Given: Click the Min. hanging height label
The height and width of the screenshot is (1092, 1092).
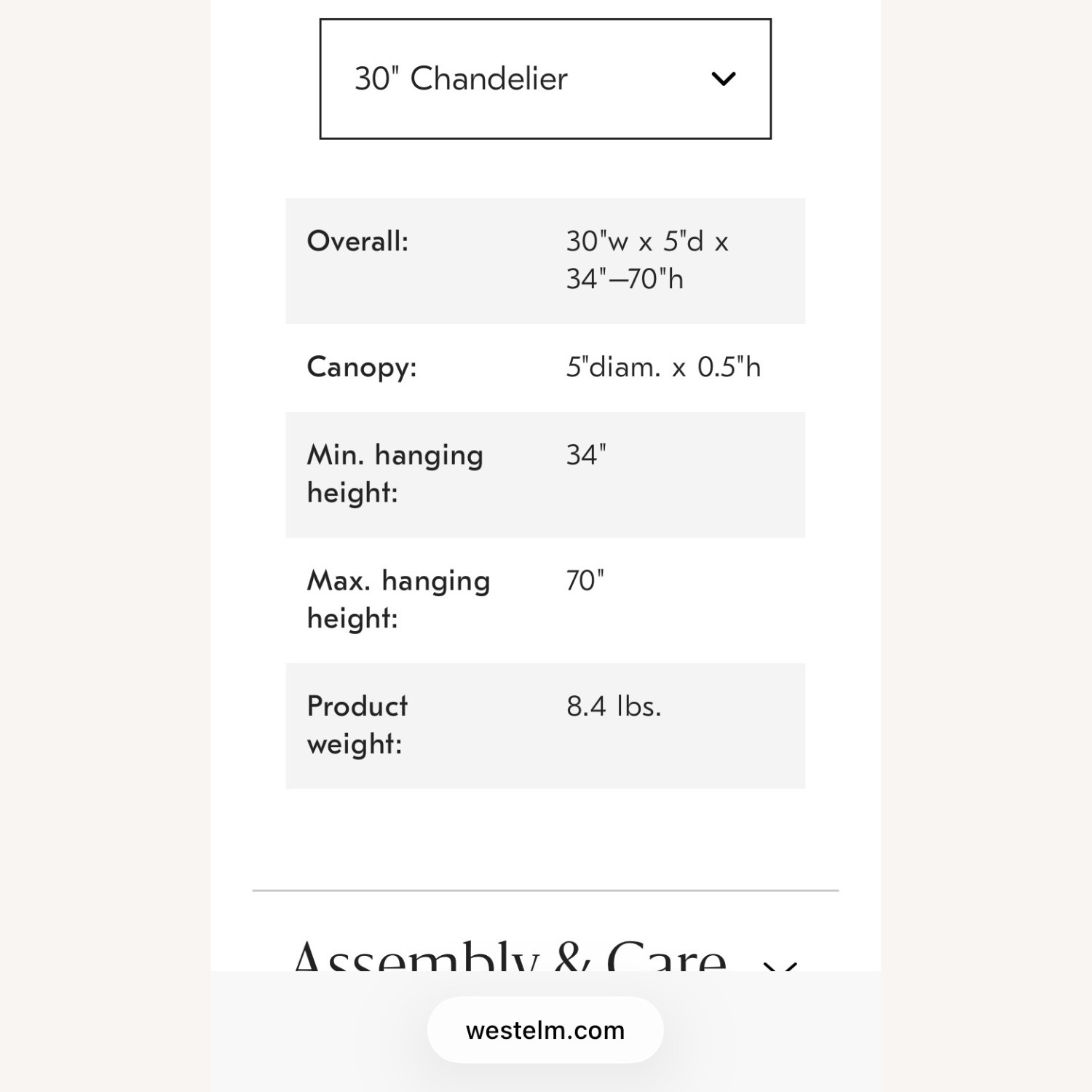Looking at the screenshot, I should [x=395, y=474].
